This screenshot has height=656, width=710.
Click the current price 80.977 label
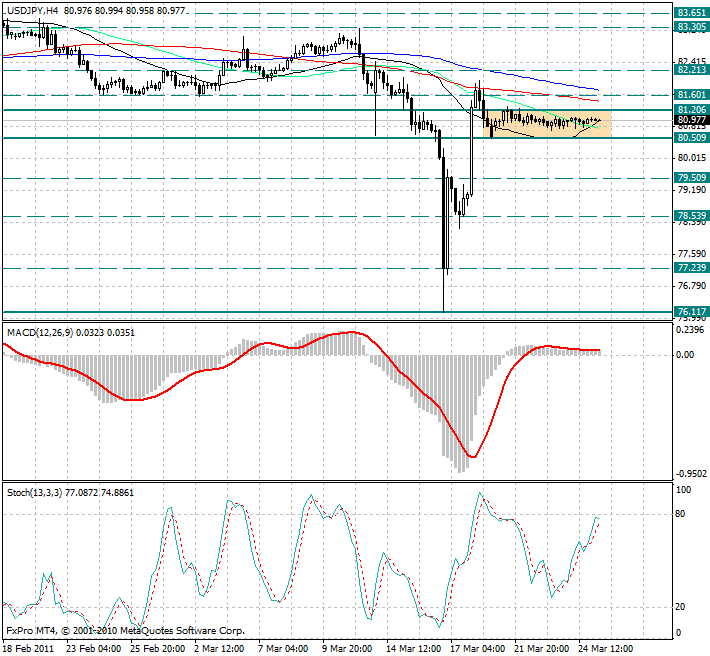pos(691,120)
